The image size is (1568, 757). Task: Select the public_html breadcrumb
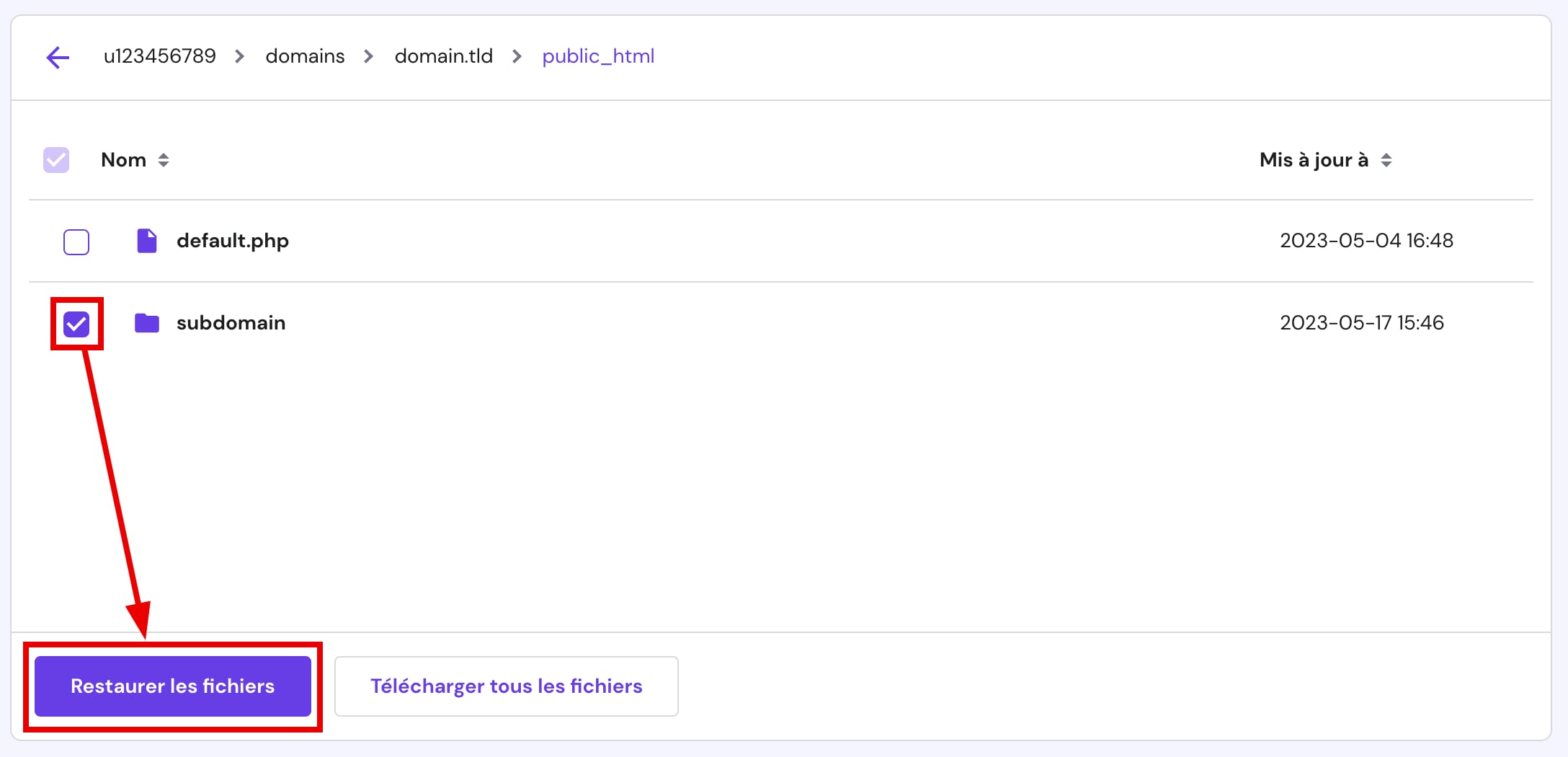tap(598, 56)
